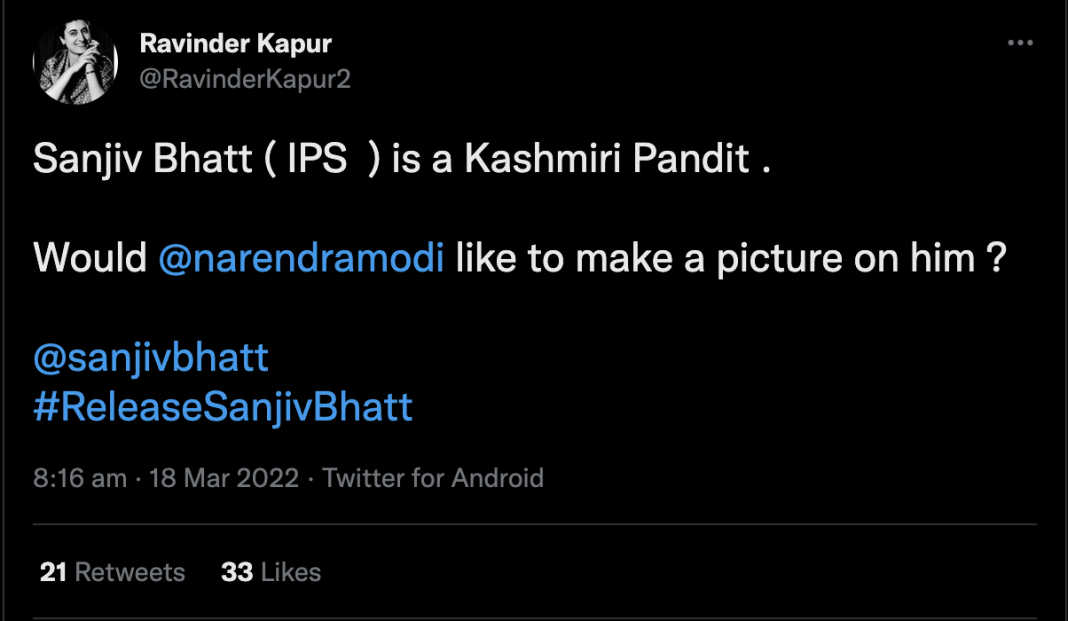Click the retweet count number 21
Image resolution: width=1068 pixels, height=621 pixels.
pos(53,572)
